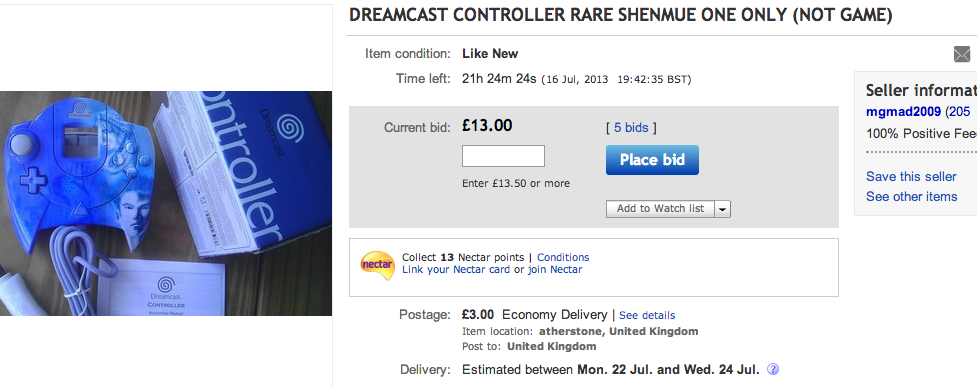
Task: Click the bid amount input field
Action: (503, 156)
